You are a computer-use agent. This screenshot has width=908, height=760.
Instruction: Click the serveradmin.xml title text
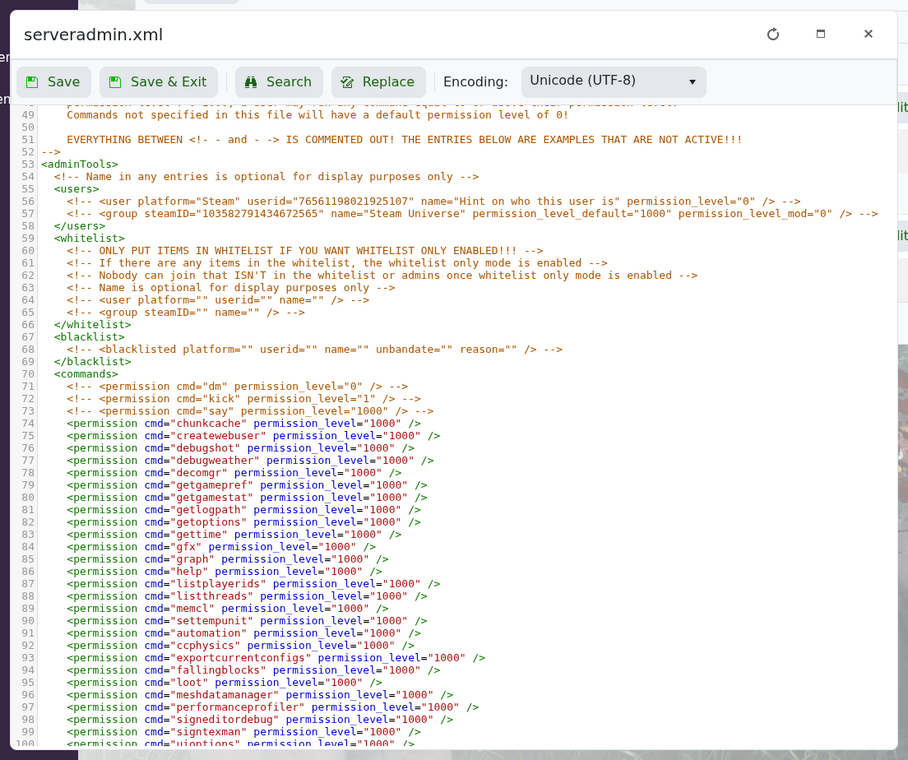tap(93, 35)
